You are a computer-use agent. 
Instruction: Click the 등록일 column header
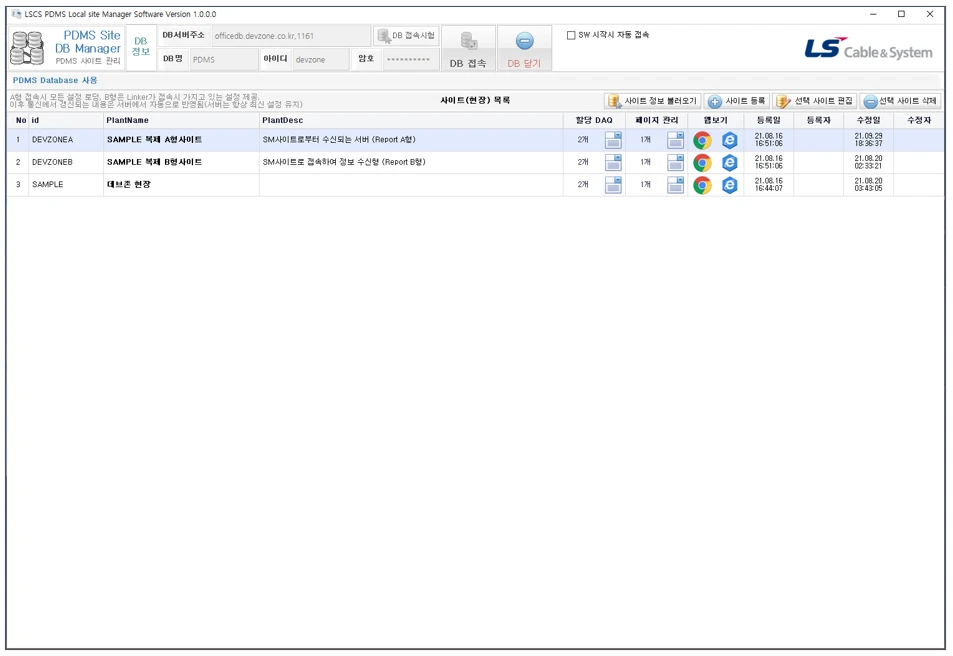point(768,120)
